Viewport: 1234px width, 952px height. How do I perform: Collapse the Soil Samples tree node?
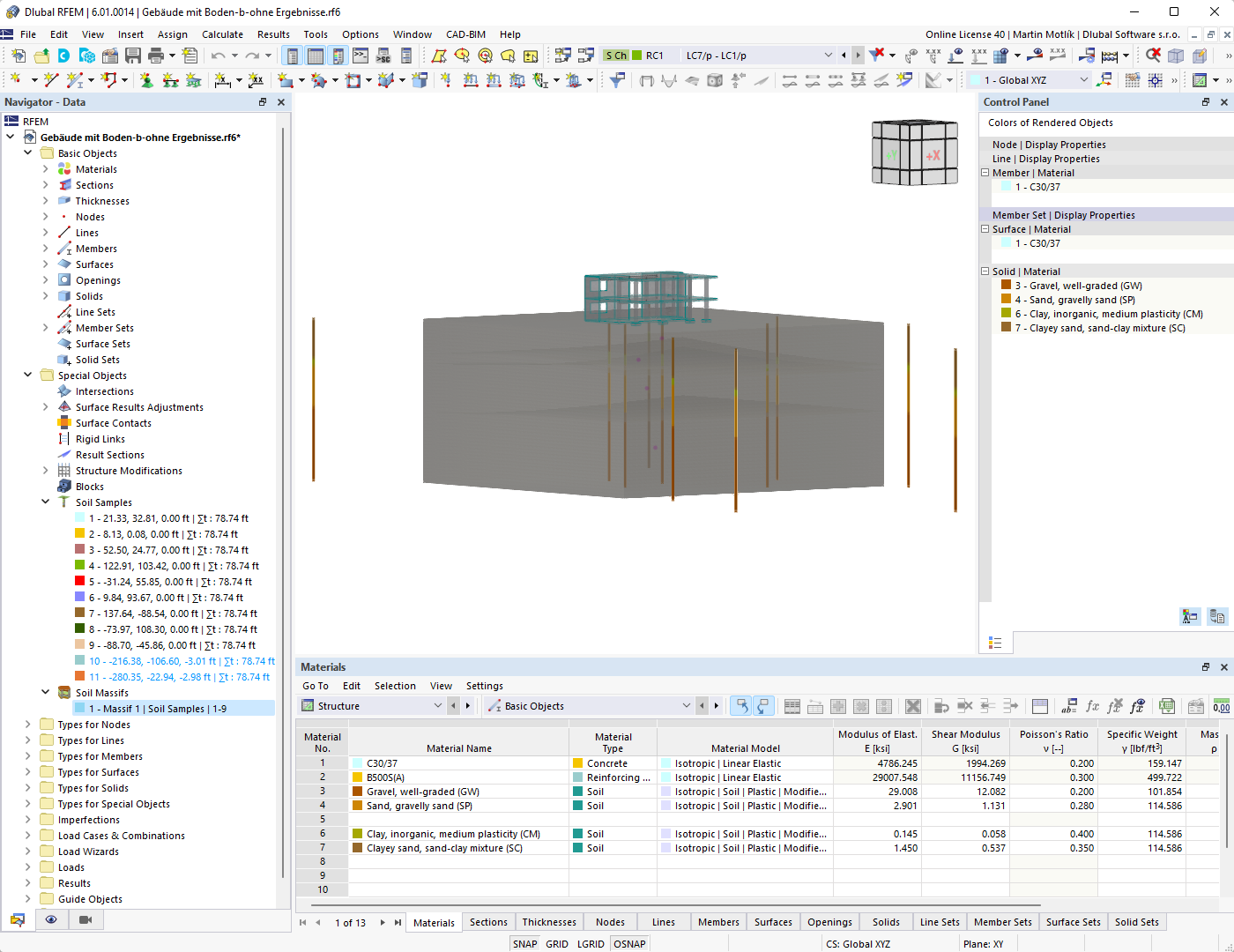tap(46, 502)
